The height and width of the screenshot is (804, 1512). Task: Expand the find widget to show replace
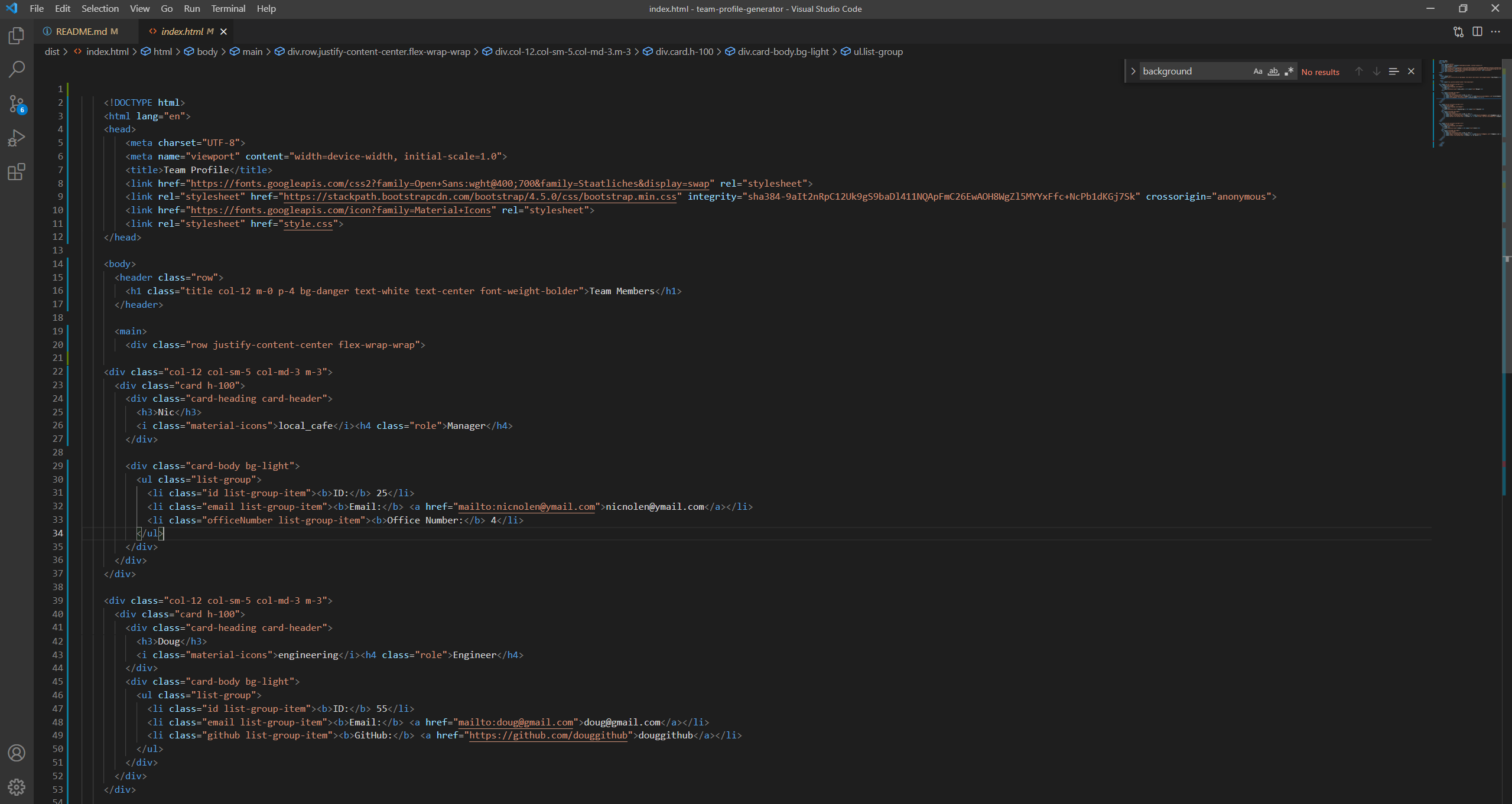(1133, 71)
